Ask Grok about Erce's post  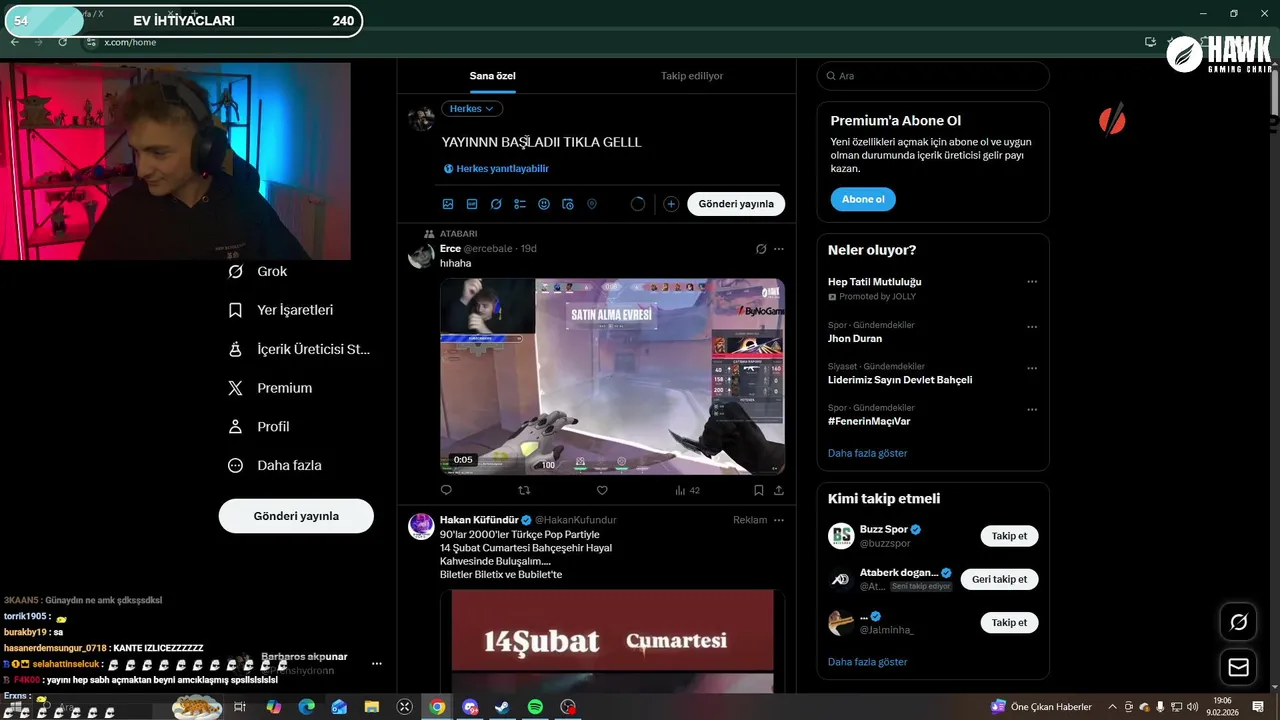(x=761, y=249)
